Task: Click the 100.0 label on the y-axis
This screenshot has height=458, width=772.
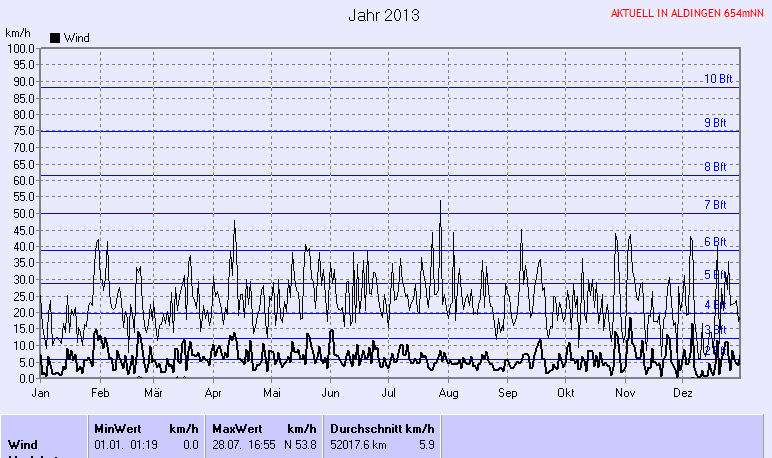Action: 21,48
